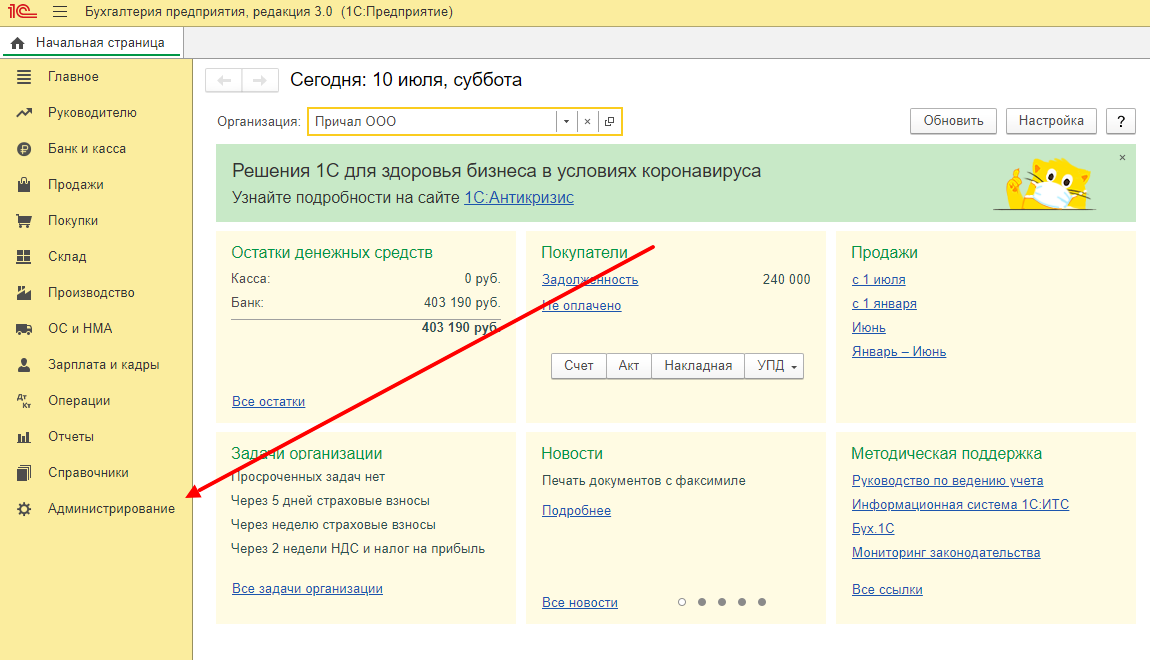Click the Справочники books icon

pos(24,473)
